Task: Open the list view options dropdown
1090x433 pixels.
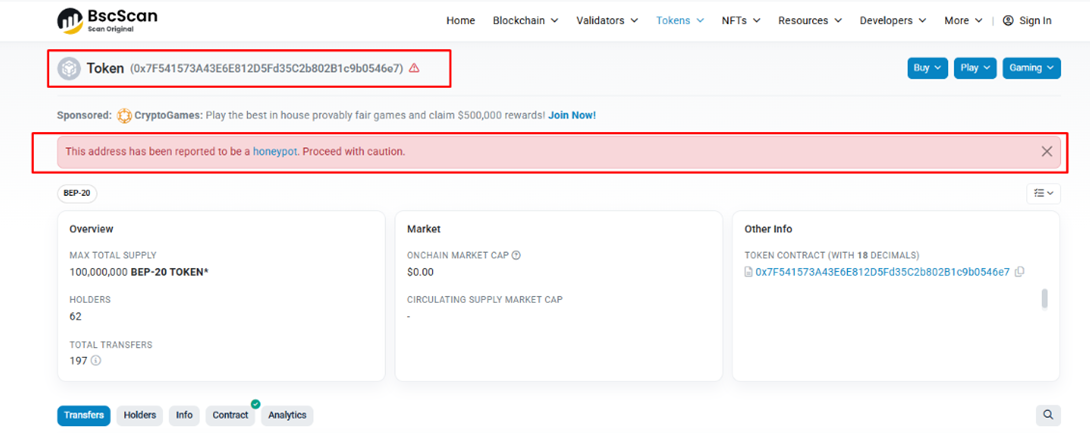Action: click(1043, 193)
